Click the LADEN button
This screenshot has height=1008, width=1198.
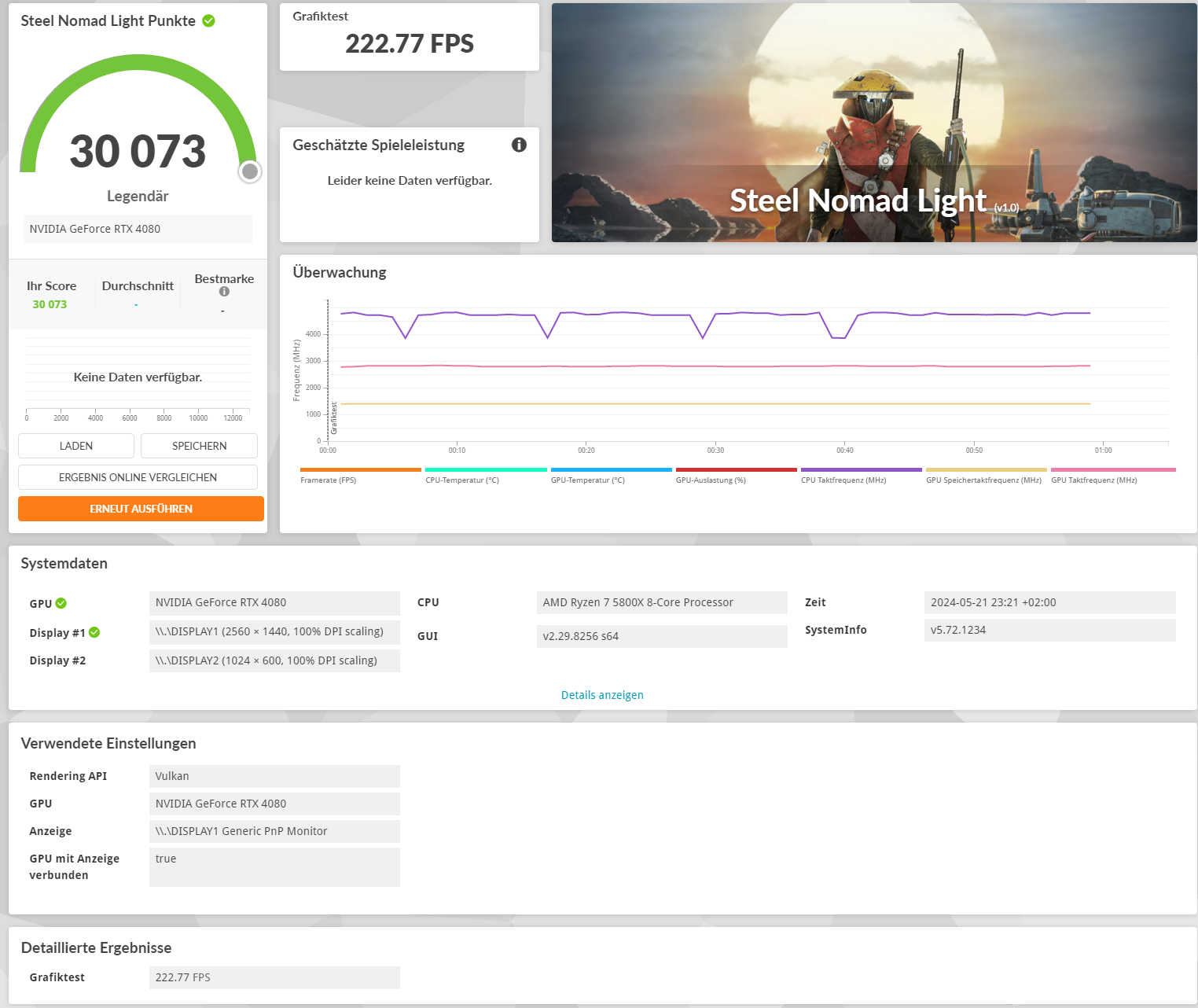tap(76, 446)
